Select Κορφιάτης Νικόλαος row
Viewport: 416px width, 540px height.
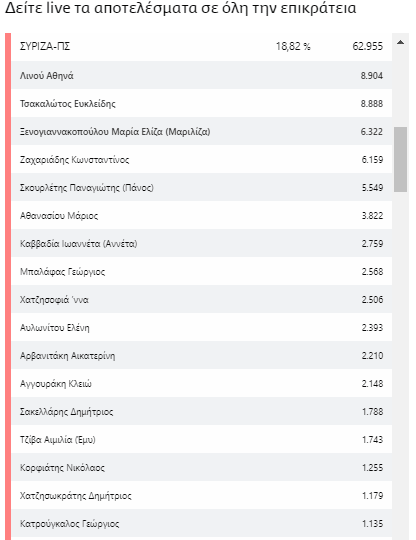pos(202,468)
